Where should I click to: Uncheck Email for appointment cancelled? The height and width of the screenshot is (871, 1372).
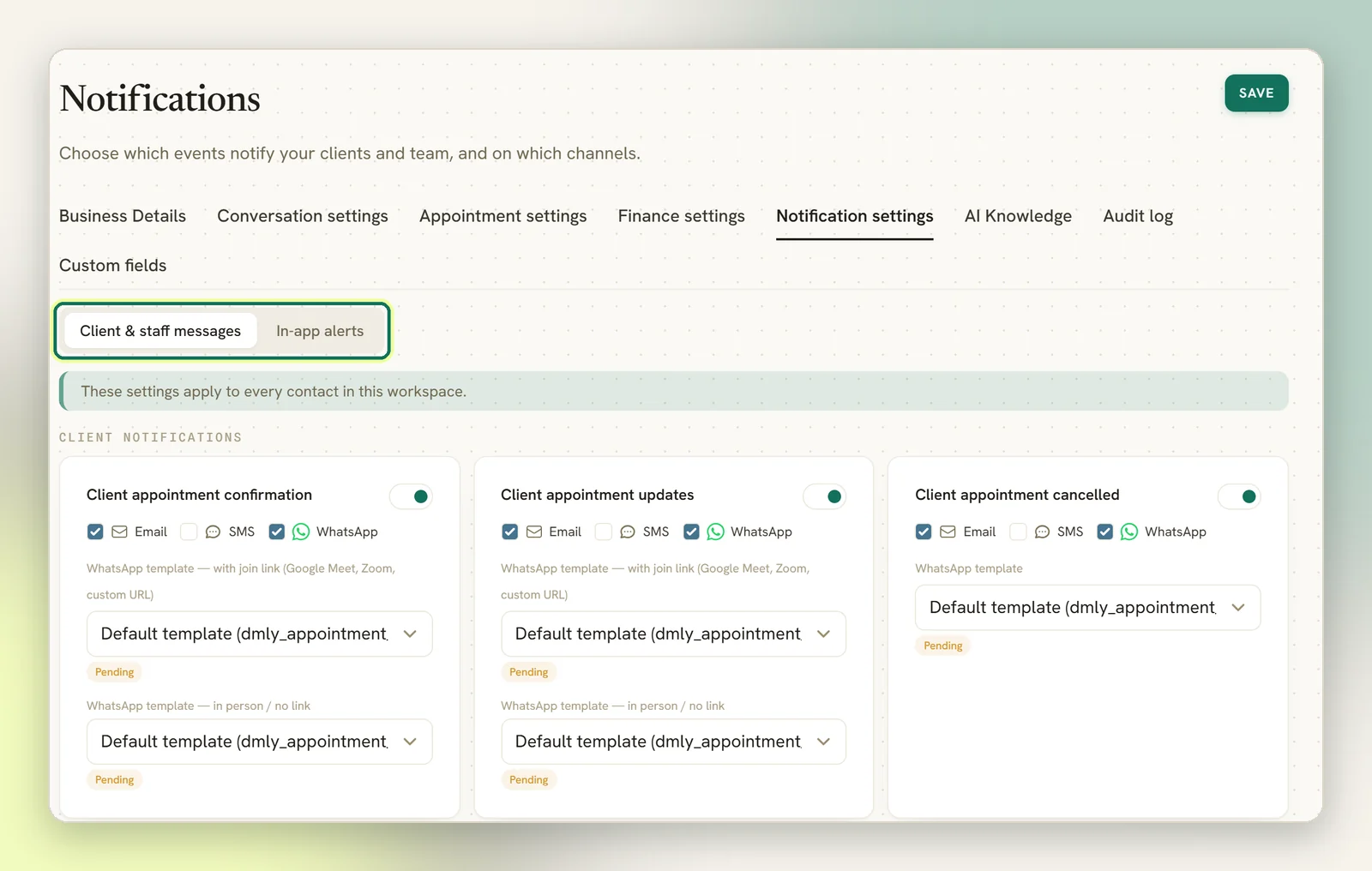[924, 532]
